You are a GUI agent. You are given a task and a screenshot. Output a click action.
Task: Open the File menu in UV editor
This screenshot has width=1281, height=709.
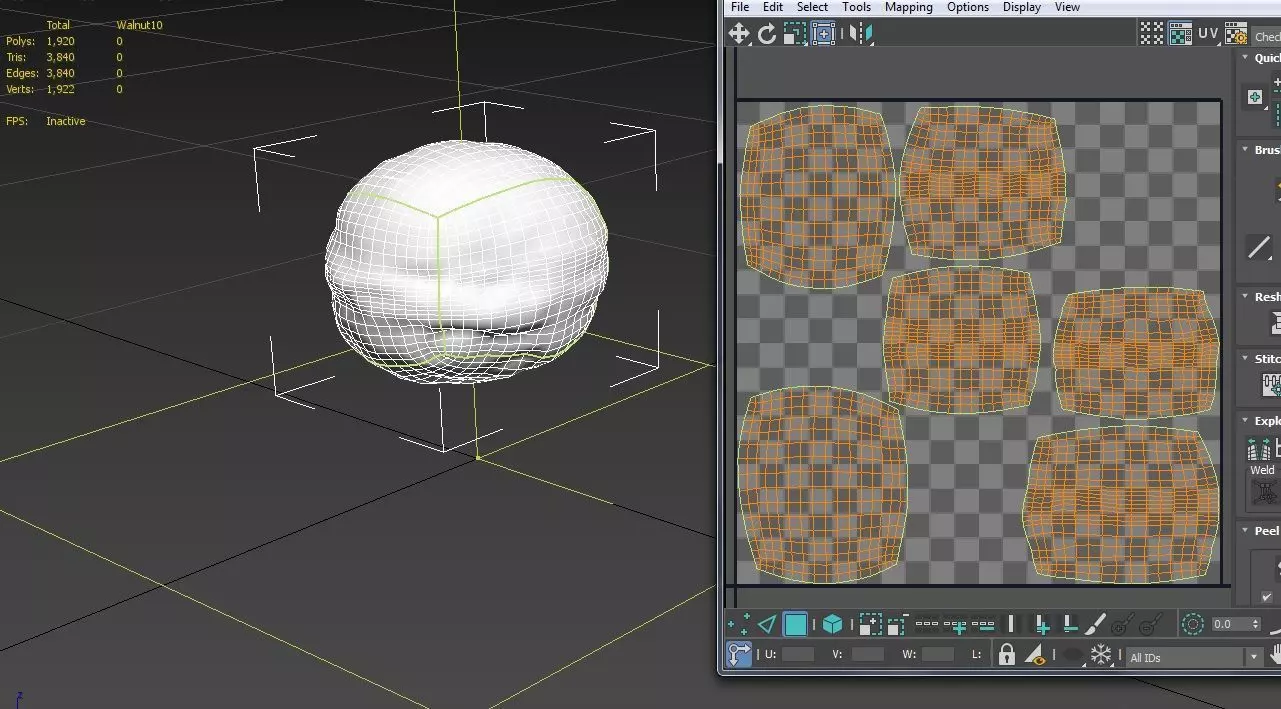click(740, 7)
